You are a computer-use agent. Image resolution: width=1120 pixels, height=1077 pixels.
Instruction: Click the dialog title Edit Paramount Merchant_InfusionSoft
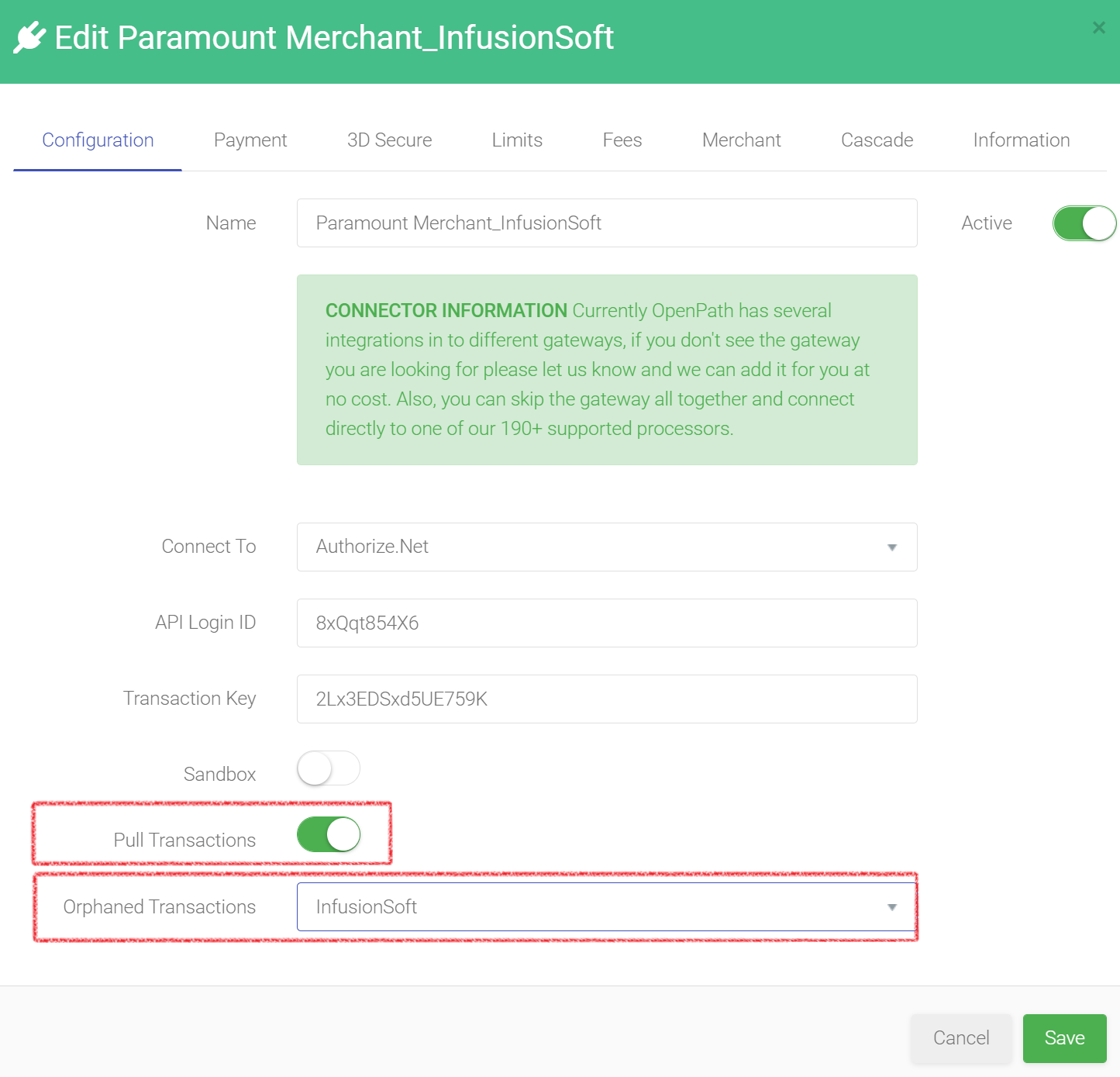(334, 37)
